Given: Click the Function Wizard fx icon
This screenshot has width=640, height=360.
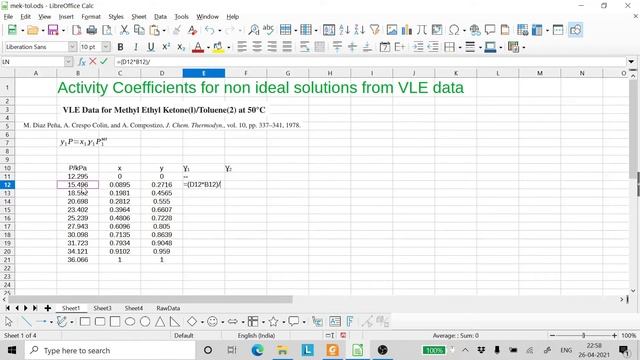Looking at the screenshot, I should (x=82, y=62).
